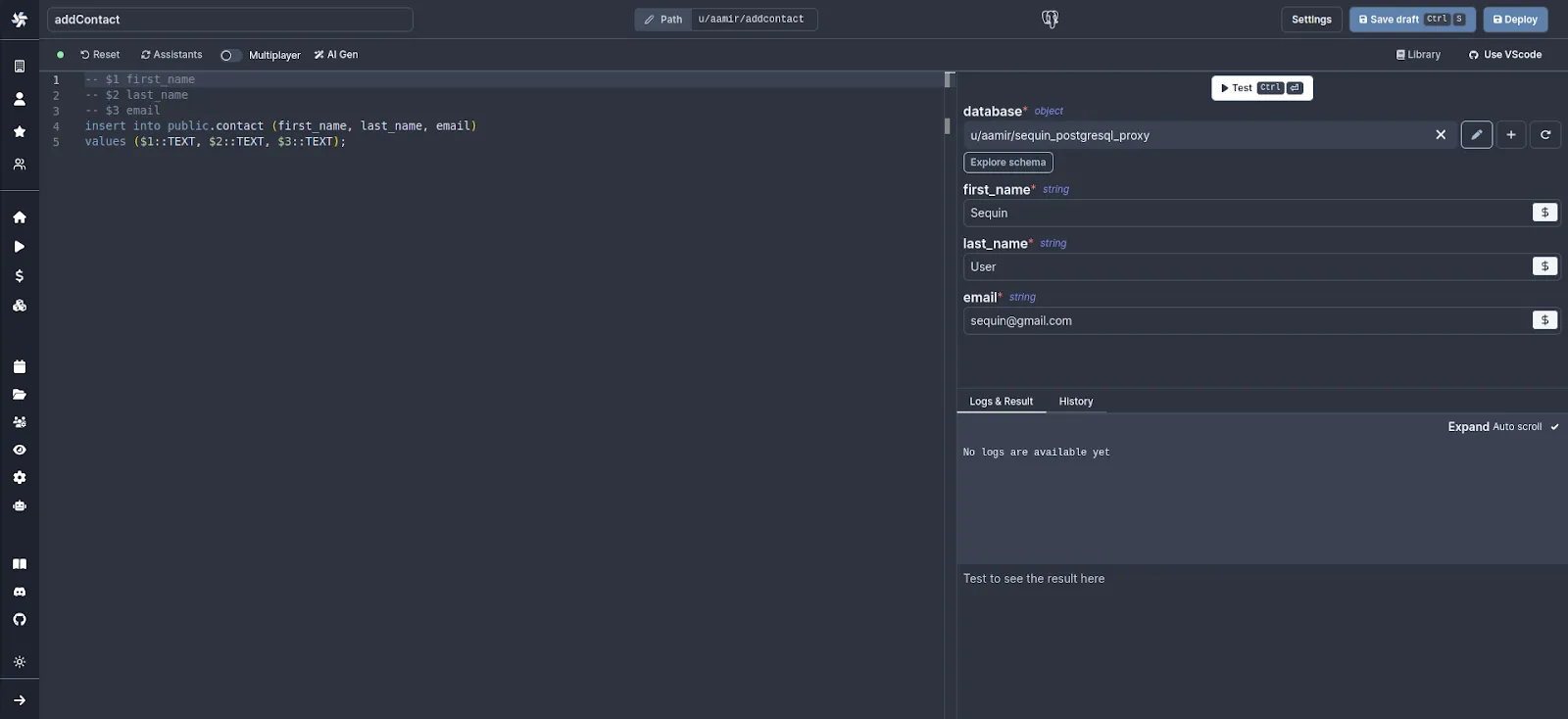Image resolution: width=1568 pixels, height=719 pixels.
Task: Open the Home icon in sidebar
Action: [20, 217]
